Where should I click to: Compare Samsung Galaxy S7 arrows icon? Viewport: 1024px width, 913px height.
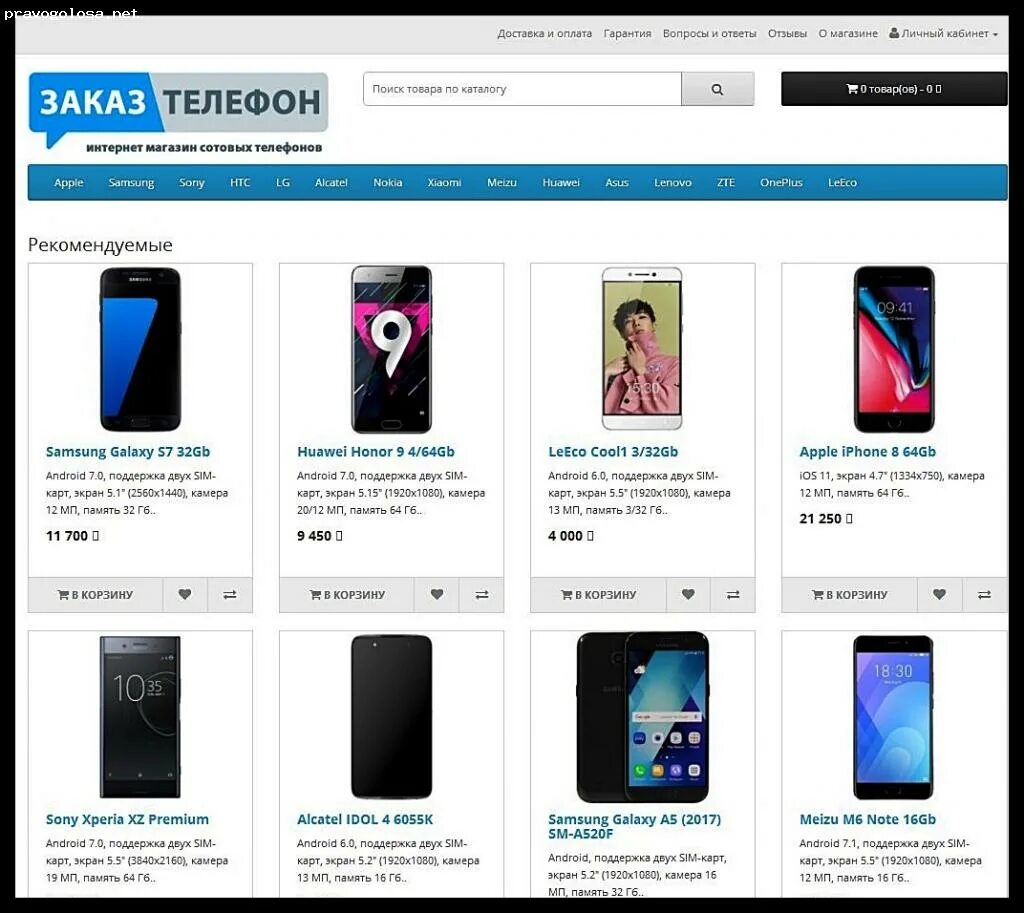tap(230, 594)
